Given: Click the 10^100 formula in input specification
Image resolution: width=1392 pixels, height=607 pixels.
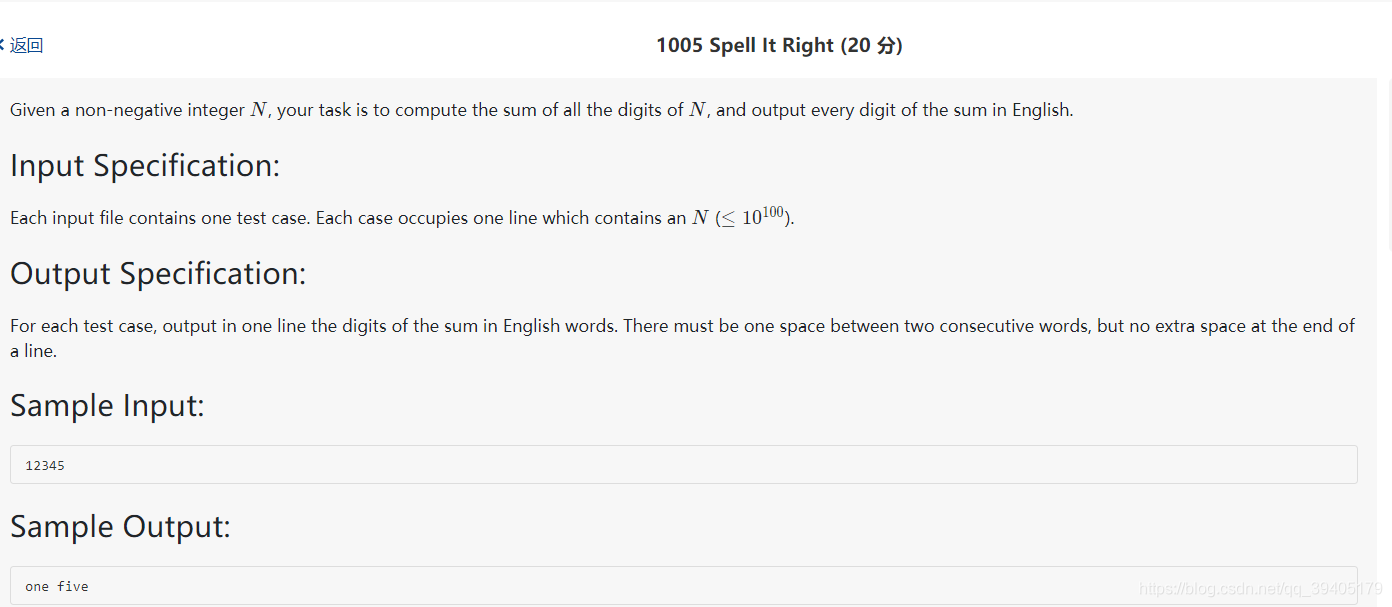Looking at the screenshot, I should 764,215.
